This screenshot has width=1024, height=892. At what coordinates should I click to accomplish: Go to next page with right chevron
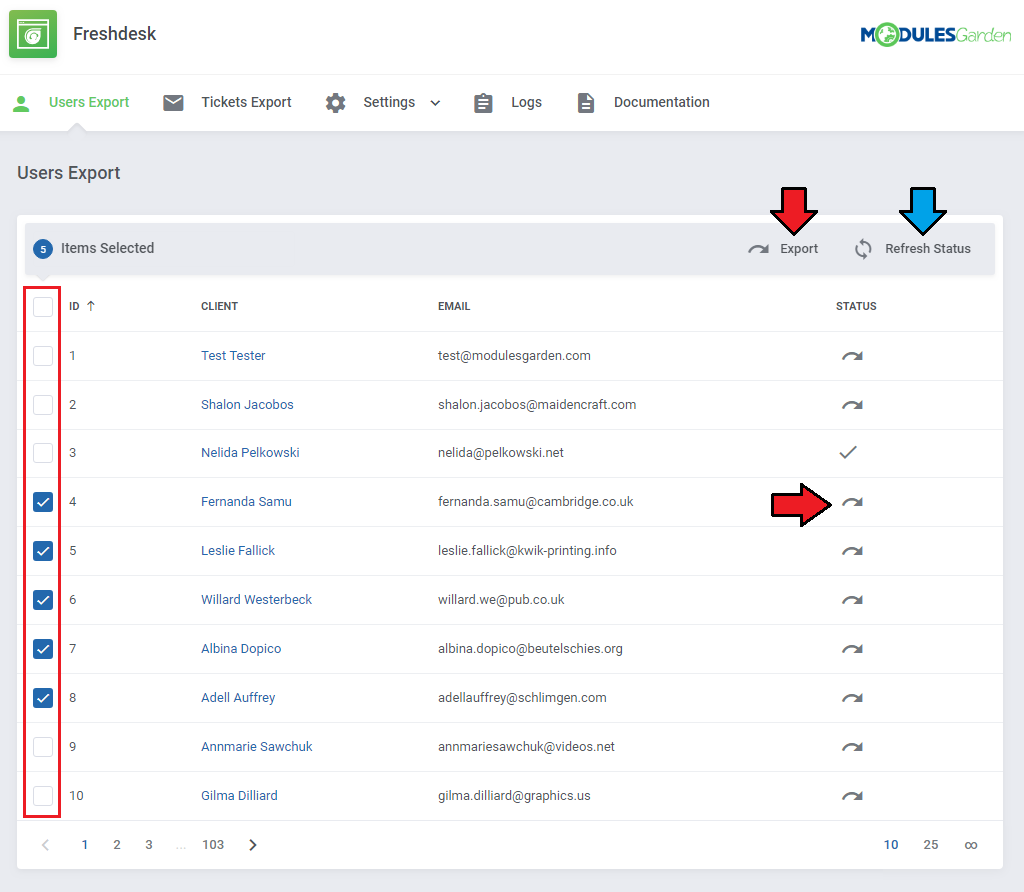[253, 845]
